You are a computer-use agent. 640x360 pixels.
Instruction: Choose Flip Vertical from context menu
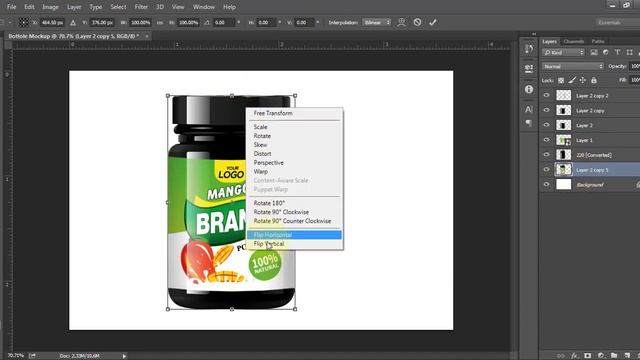tap(294, 244)
